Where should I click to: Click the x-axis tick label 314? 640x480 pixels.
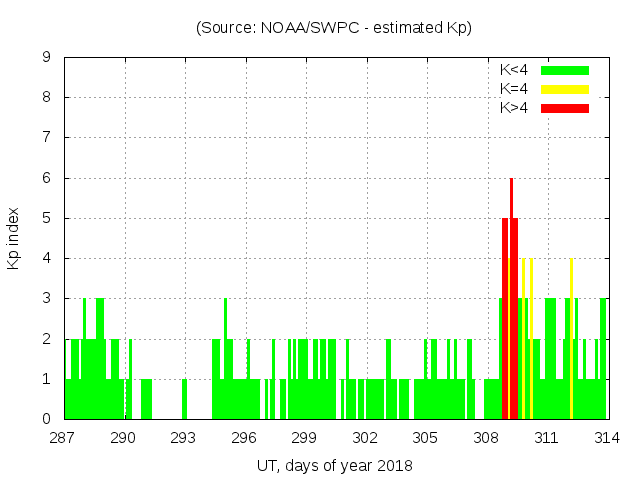606,437
